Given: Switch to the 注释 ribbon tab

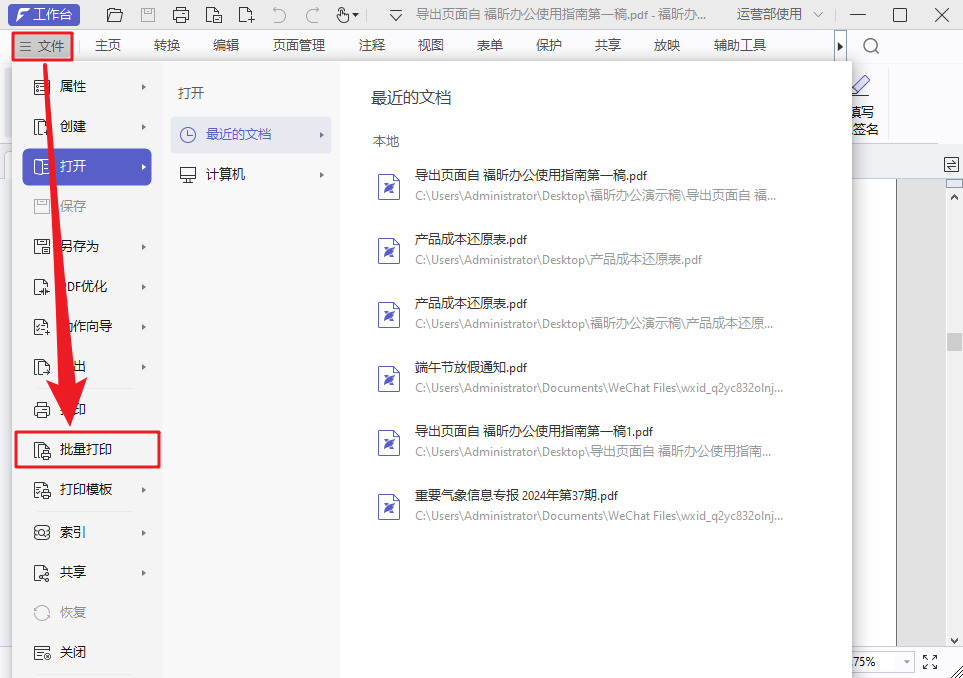Looking at the screenshot, I should tap(371, 45).
